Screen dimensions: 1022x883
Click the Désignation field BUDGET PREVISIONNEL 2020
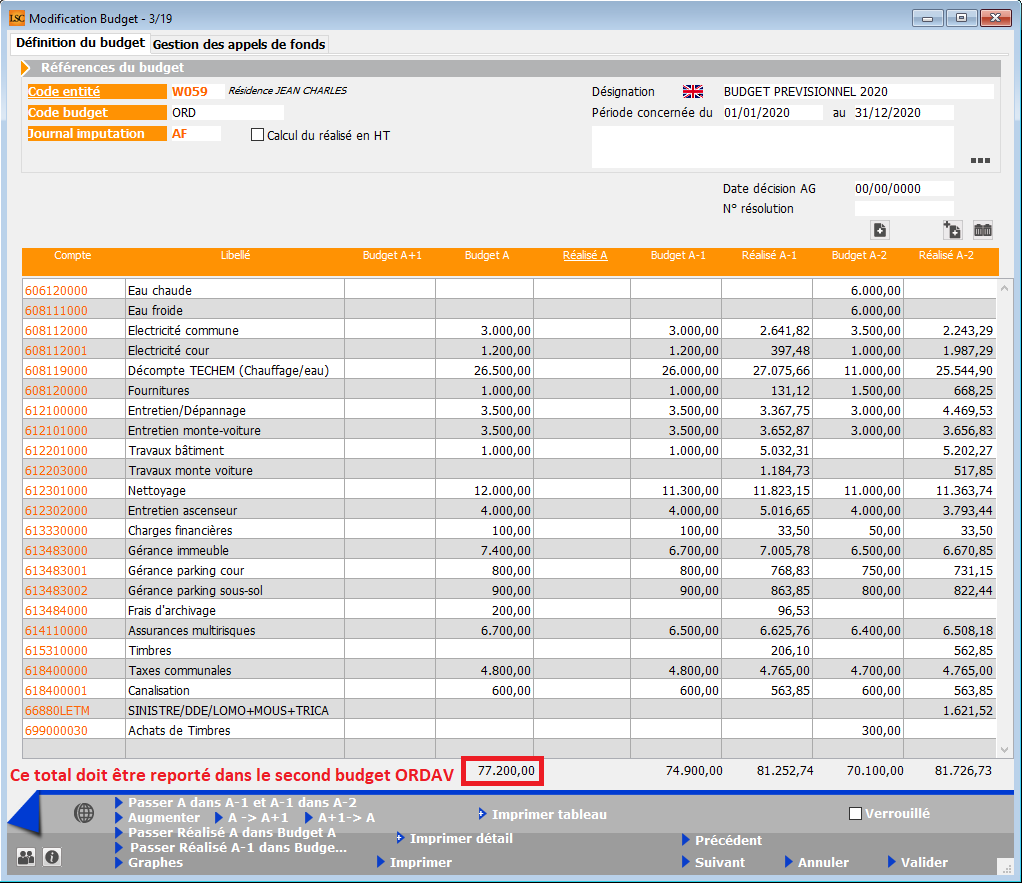click(x=858, y=91)
